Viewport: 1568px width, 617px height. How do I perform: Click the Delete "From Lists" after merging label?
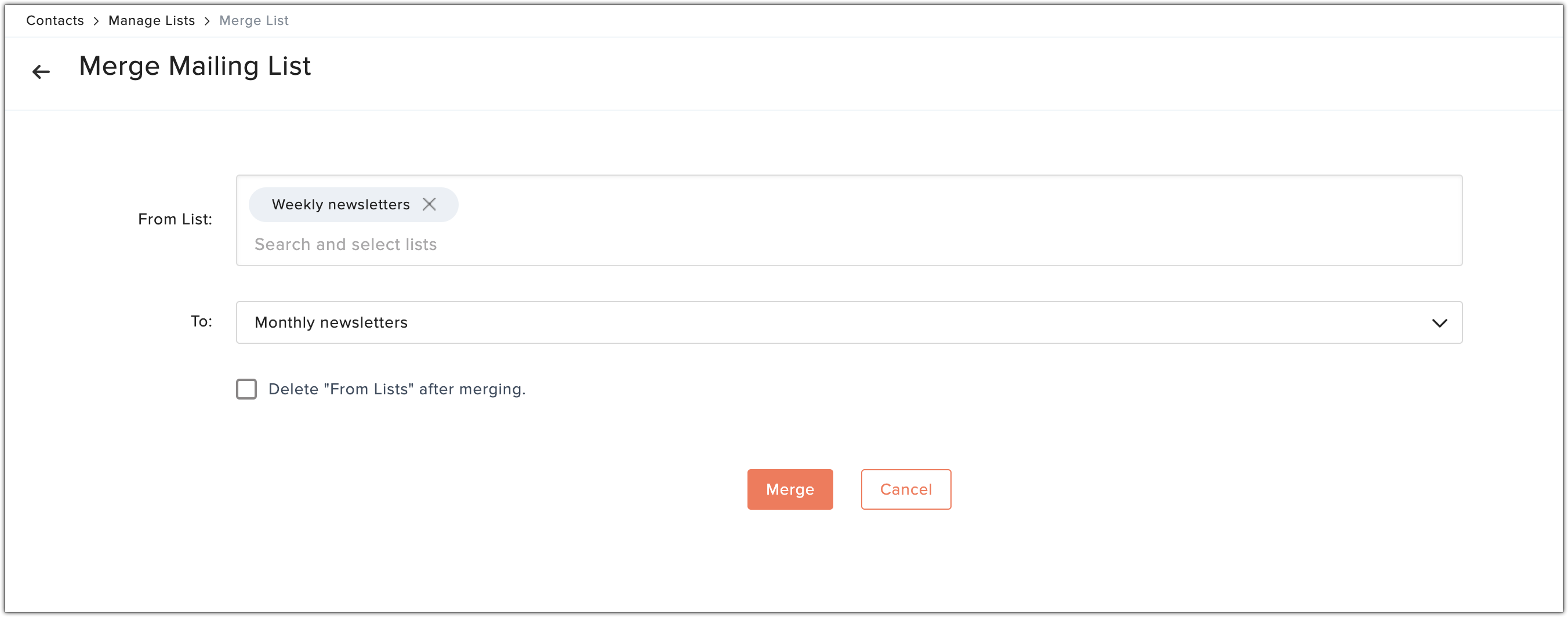click(x=397, y=390)
